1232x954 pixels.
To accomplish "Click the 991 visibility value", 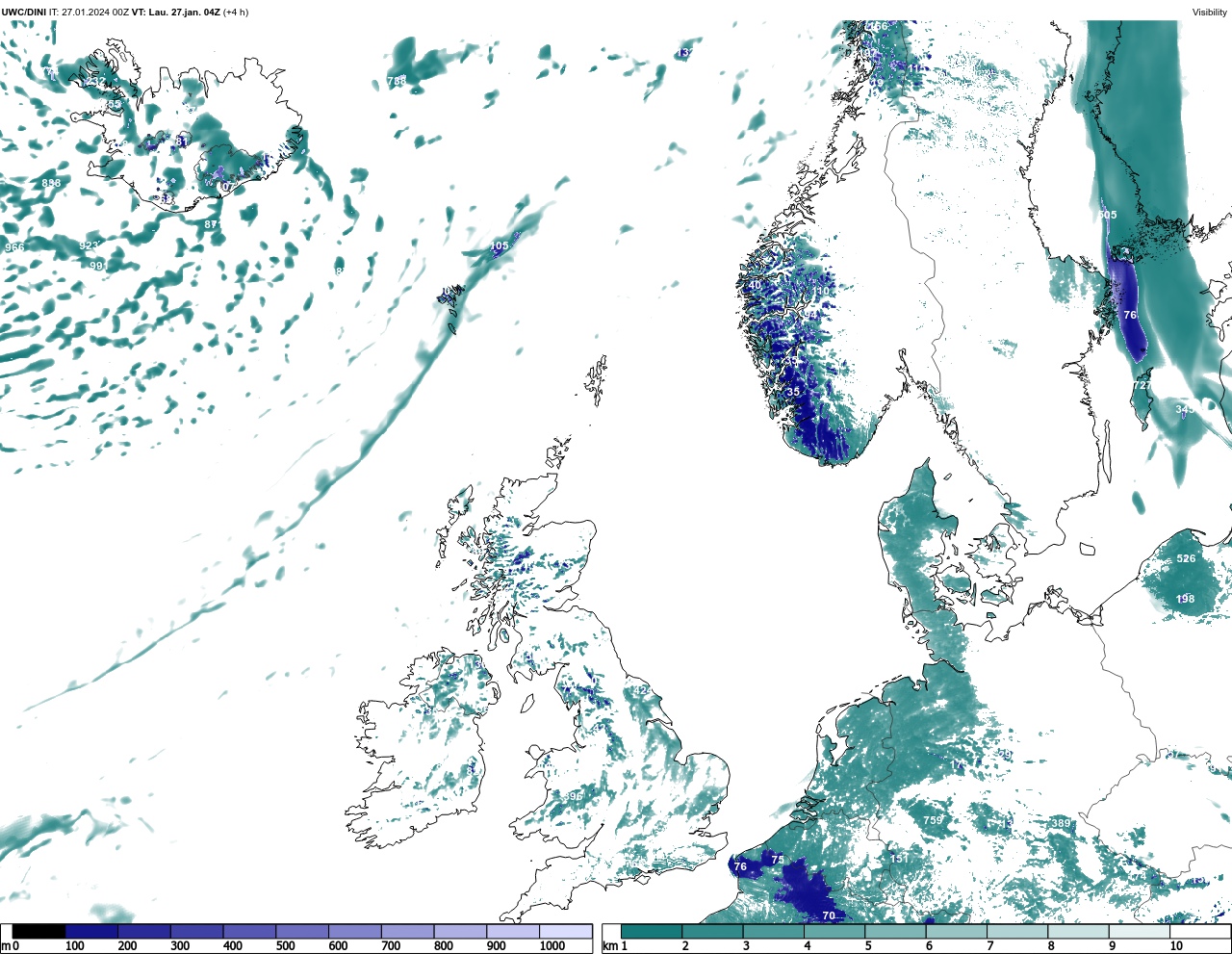I will pos(97,266).
